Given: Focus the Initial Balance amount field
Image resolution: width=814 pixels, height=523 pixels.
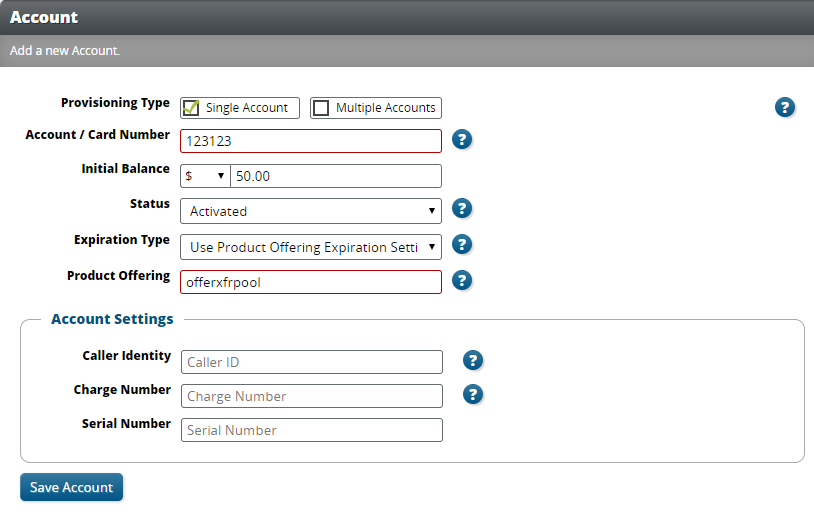Looking at the screenshot, I should pyautogui.click(x=335, y=176).
